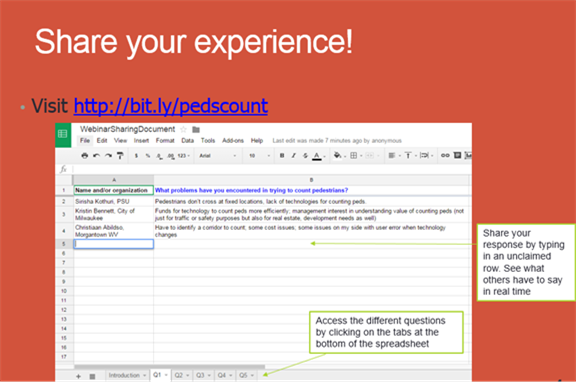The image size is (576, 382).
Task: Insert a link using toolbar icon
Action: (445, 155)
